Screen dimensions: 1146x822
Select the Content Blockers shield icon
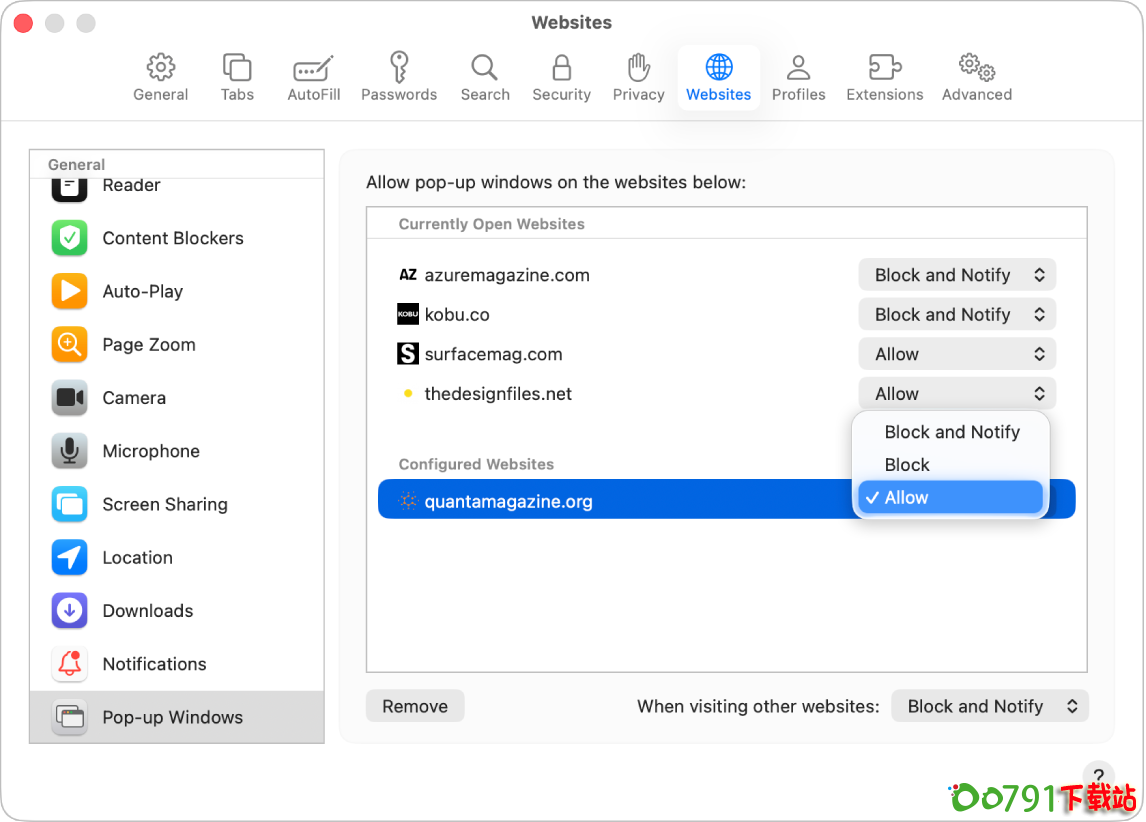click(70, 238)
